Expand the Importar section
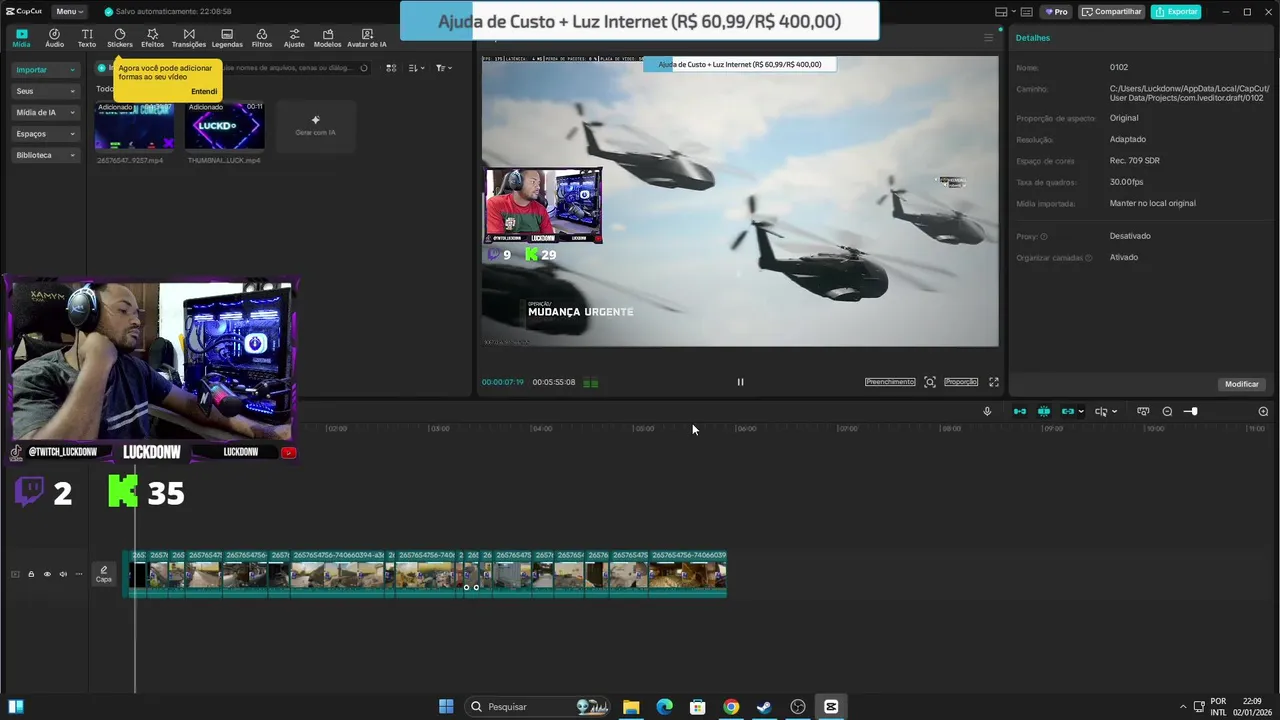Screen dimensions: 1280x720 click(45, 70)
